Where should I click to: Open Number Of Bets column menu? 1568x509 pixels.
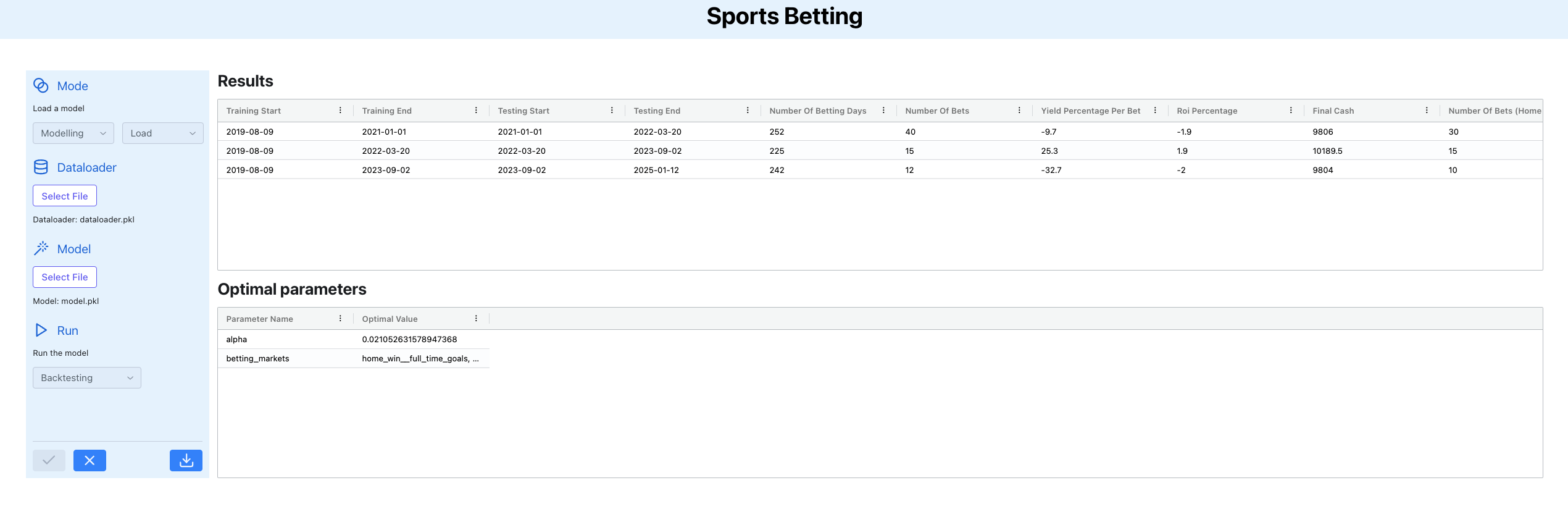point(1019,111)
